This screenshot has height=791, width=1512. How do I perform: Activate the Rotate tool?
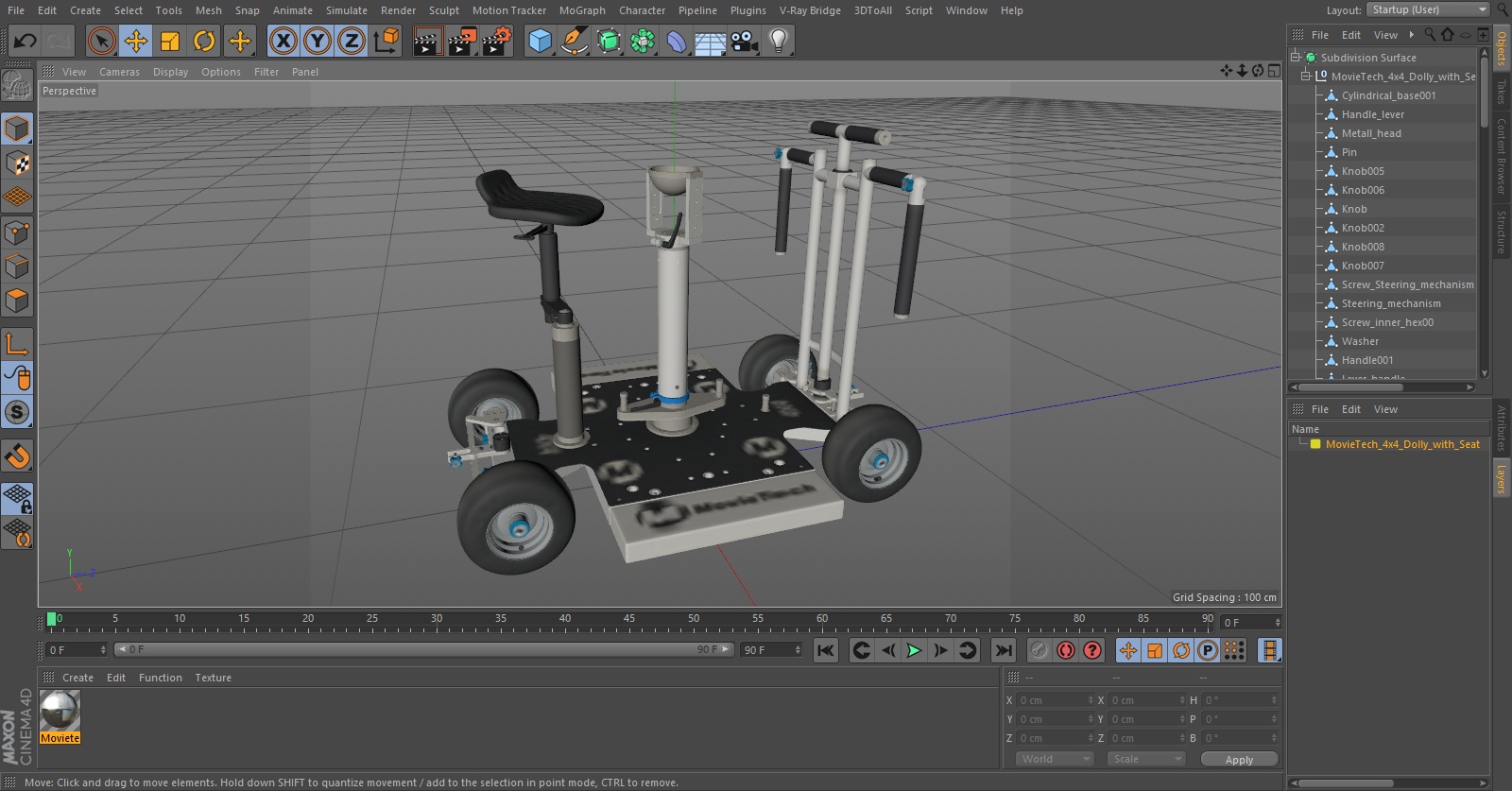(204, 41)
